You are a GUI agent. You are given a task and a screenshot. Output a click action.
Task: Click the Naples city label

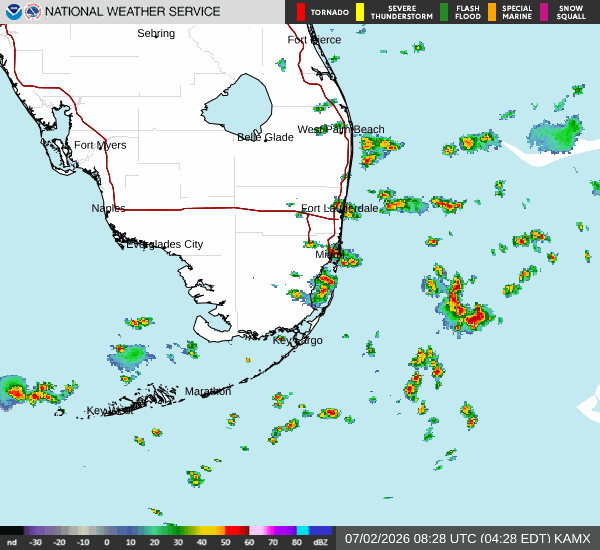[108, 208]
